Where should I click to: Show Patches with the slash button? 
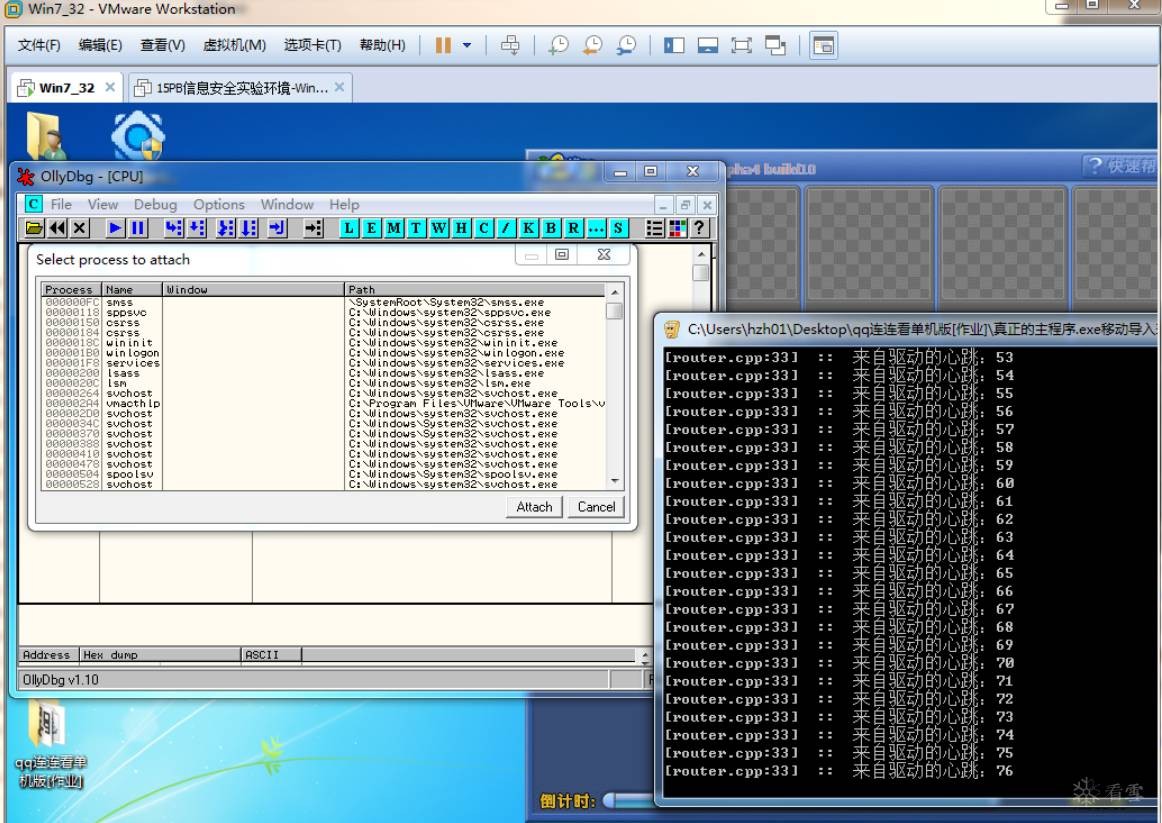(505, 228)
